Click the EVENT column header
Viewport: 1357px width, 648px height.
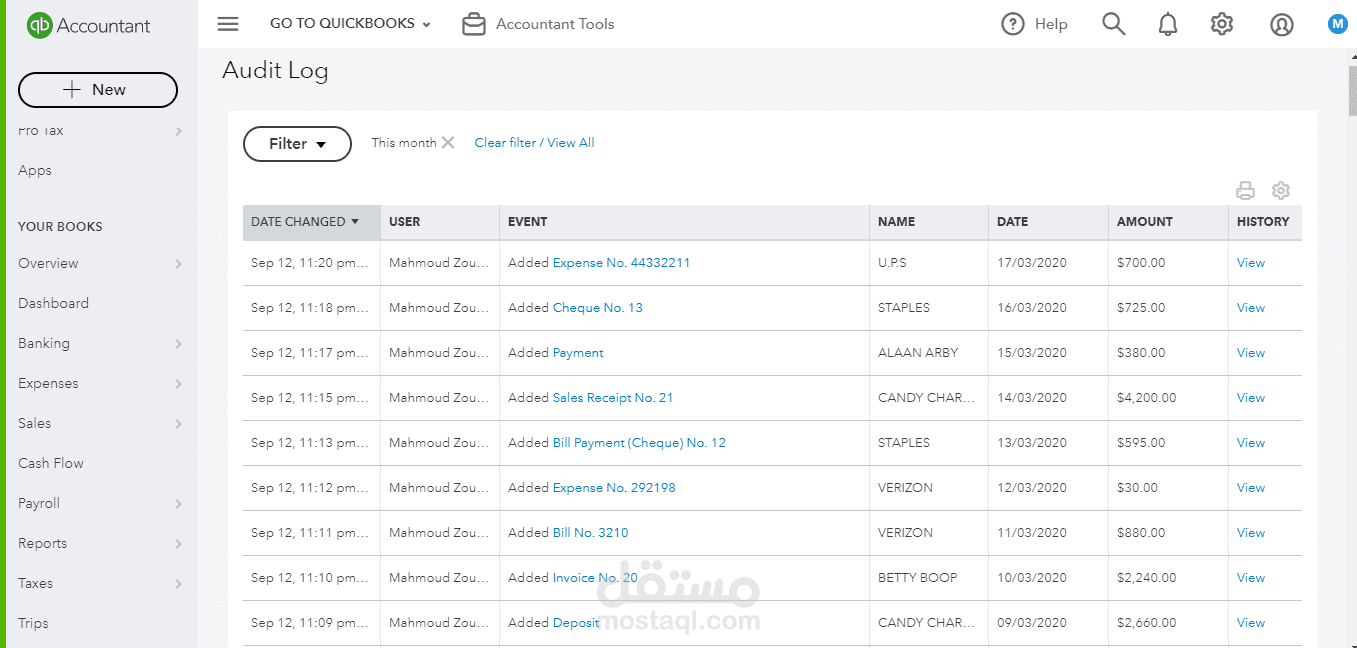[684, 222]
